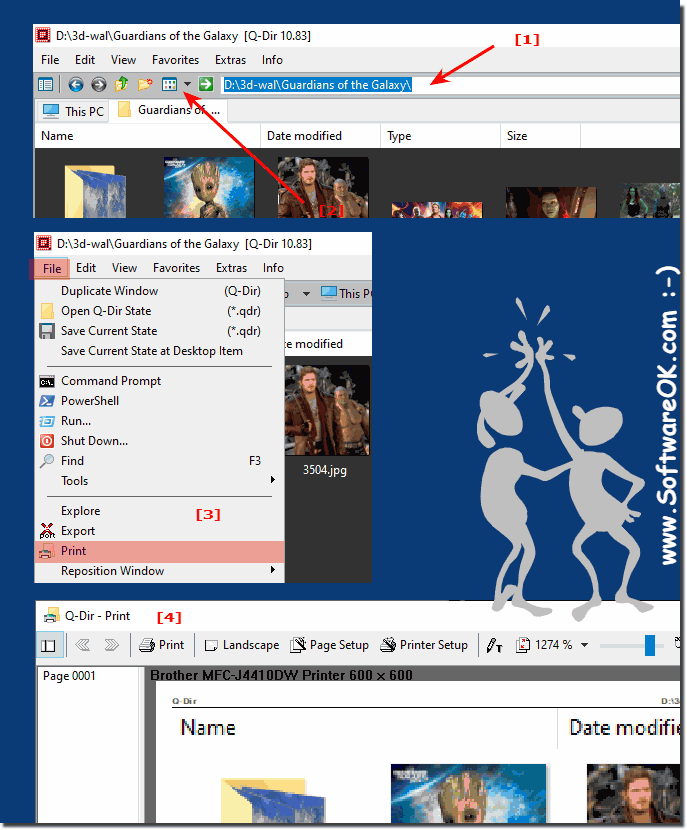Select 3504.jpg thumbnail in middle window
687x830 pixels.
click(x=327, y=410)
